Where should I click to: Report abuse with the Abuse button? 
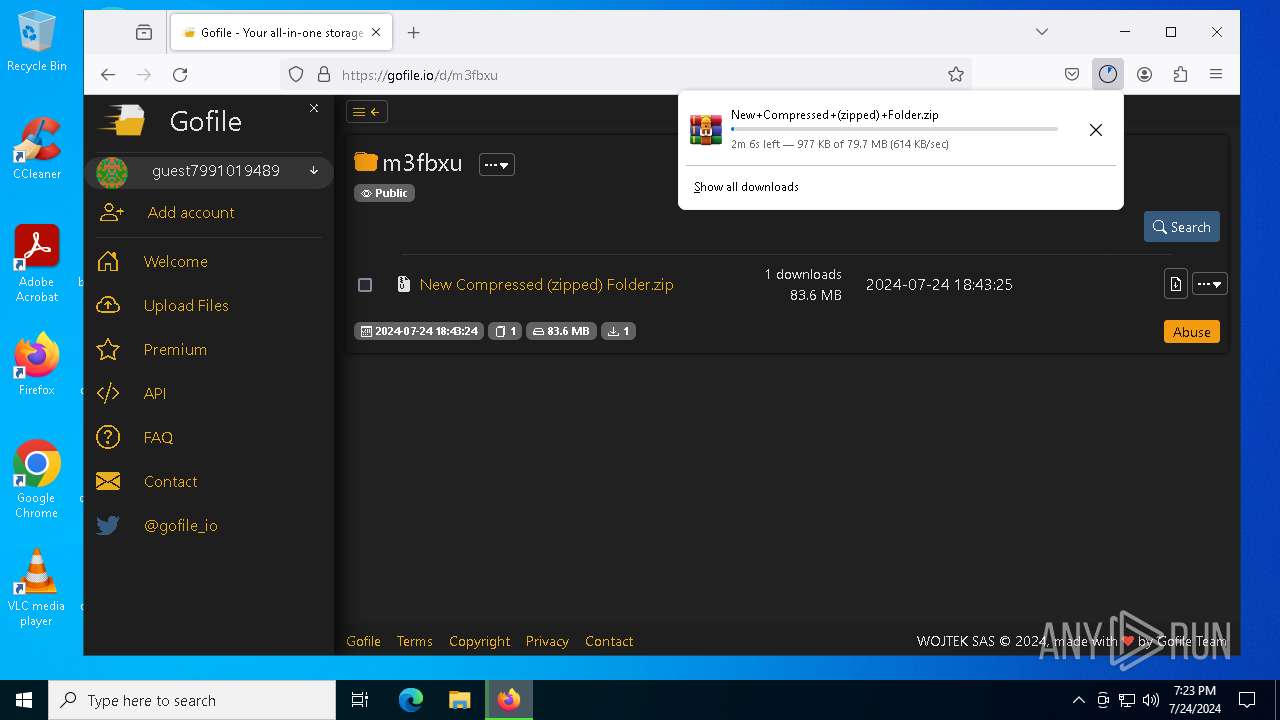coord(1191,332)
